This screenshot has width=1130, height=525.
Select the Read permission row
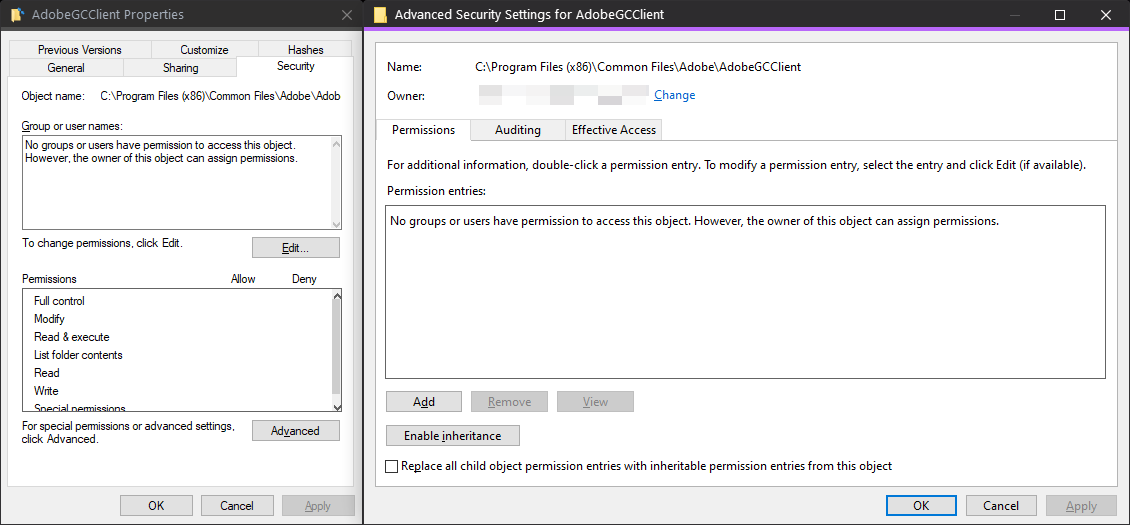(x=177, y=373)
